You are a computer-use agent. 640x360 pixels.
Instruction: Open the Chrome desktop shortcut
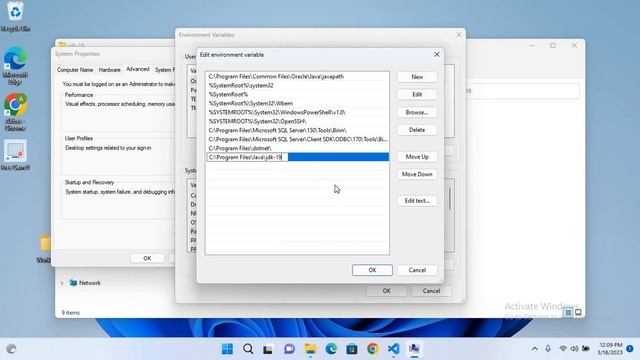pos(15,111)
